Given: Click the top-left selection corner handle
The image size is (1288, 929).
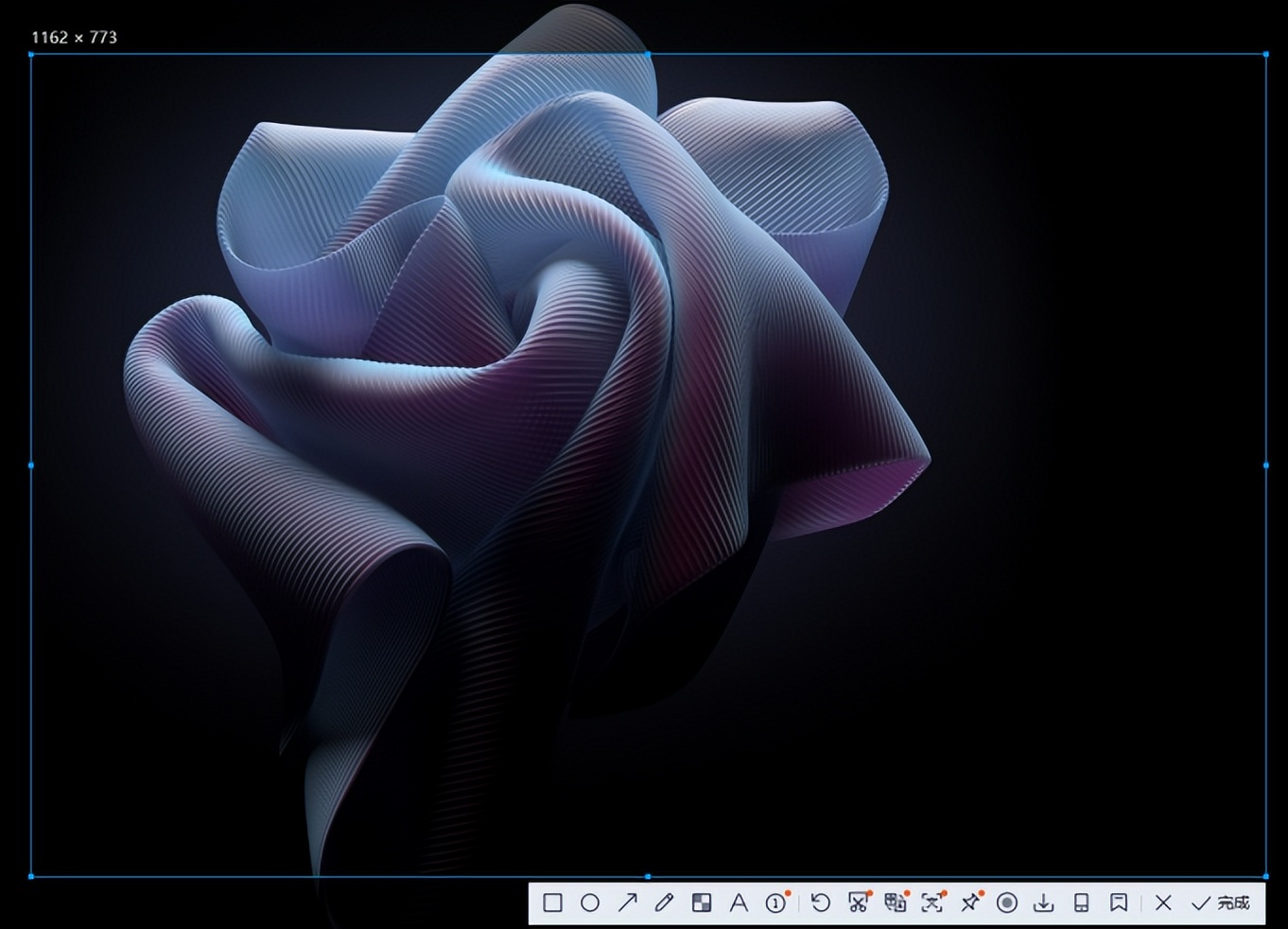Looking at the screenshot, I should 31,55.
